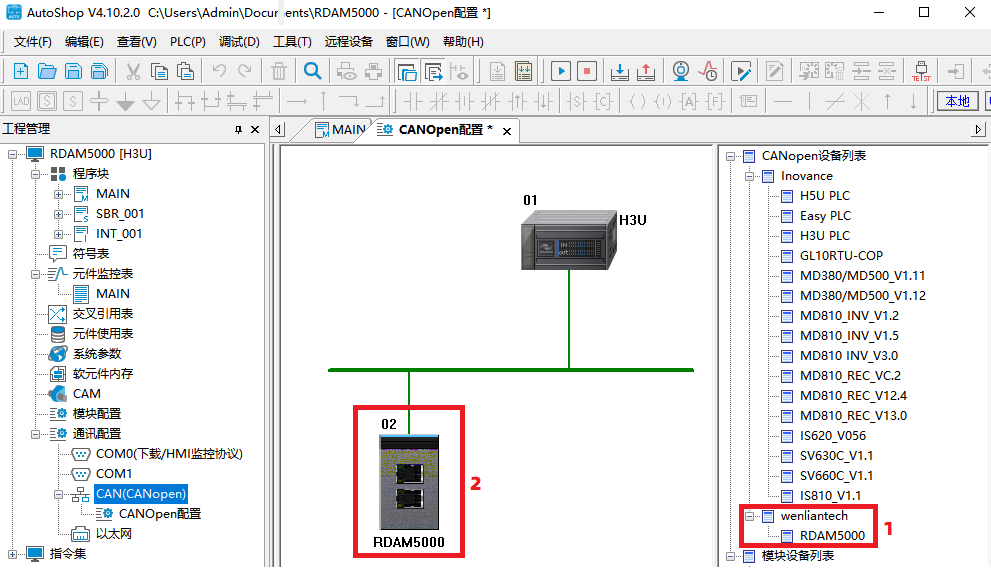Stop the PLC with red stop icon
This screenshot has width=991, height=568.
click(x=587, y=71)
